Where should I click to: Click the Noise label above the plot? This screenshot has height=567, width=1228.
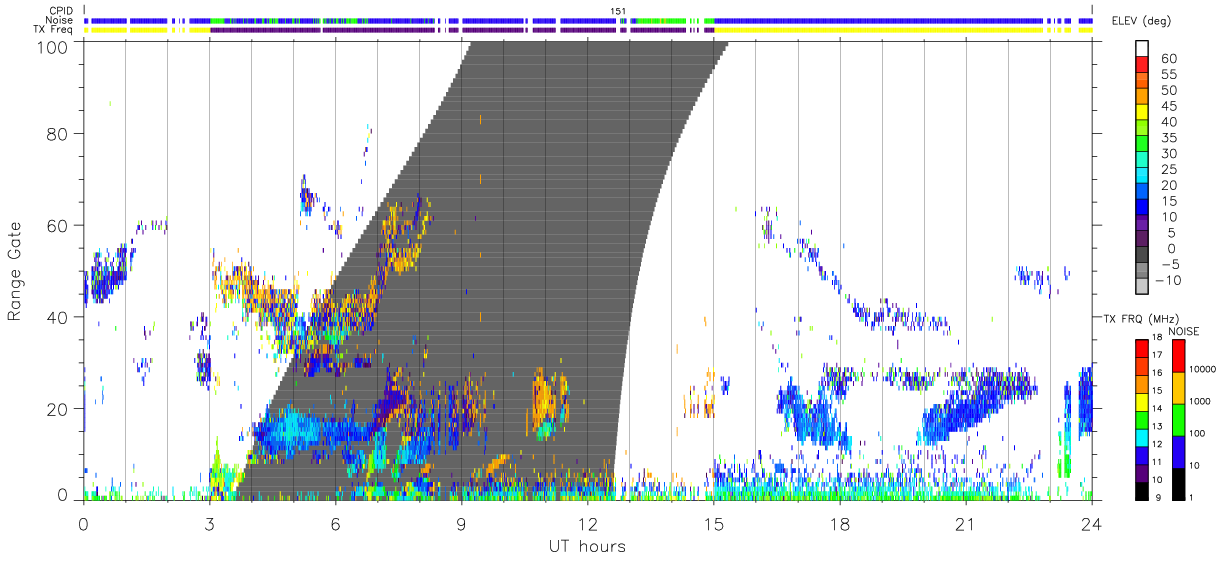59,20
